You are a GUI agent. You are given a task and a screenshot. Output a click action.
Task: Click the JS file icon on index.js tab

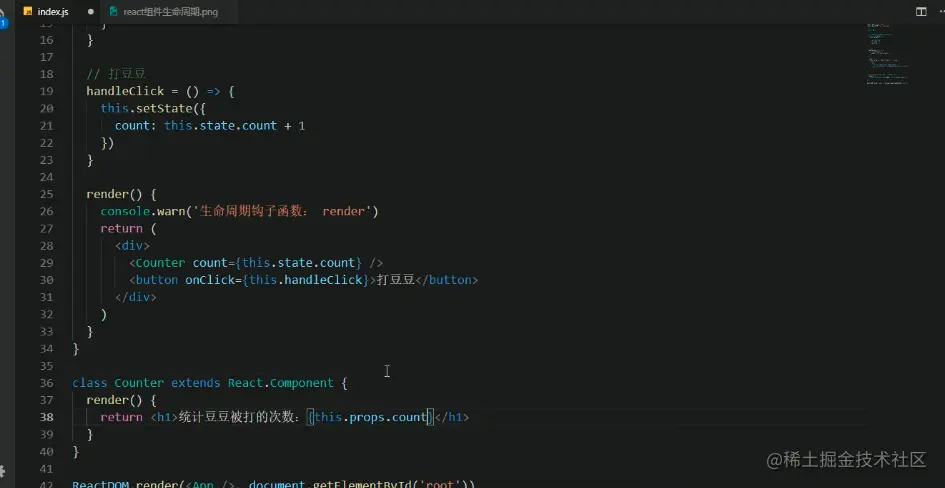[x=28, y=11]
